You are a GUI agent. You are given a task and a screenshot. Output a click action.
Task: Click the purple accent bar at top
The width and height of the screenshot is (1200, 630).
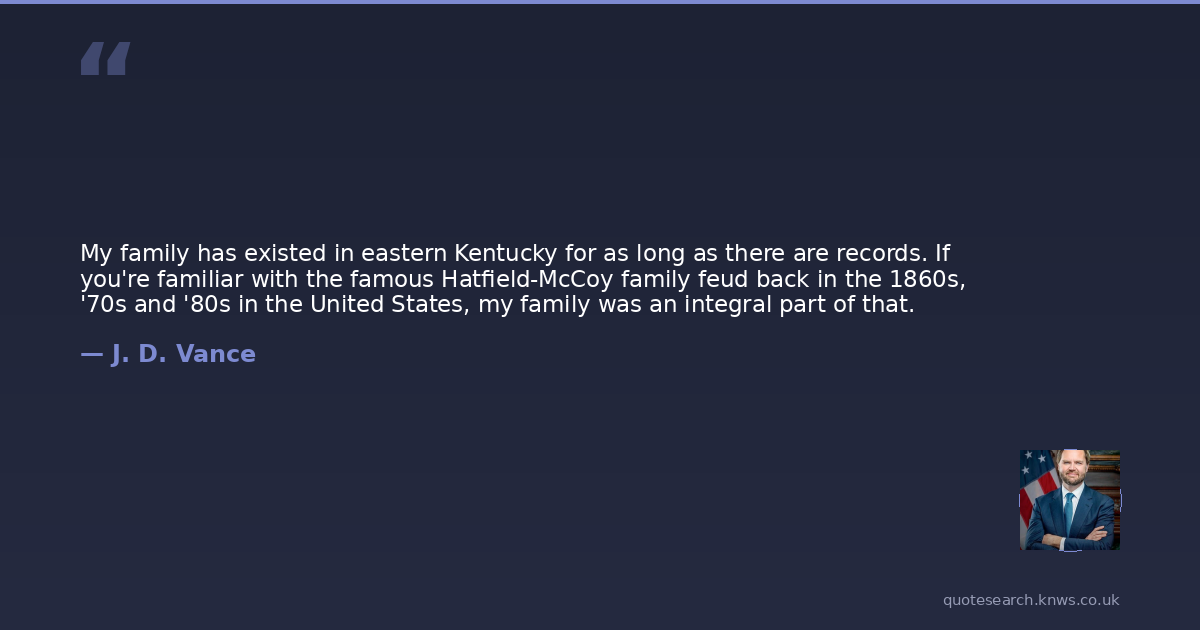click(x=600, y=2)
